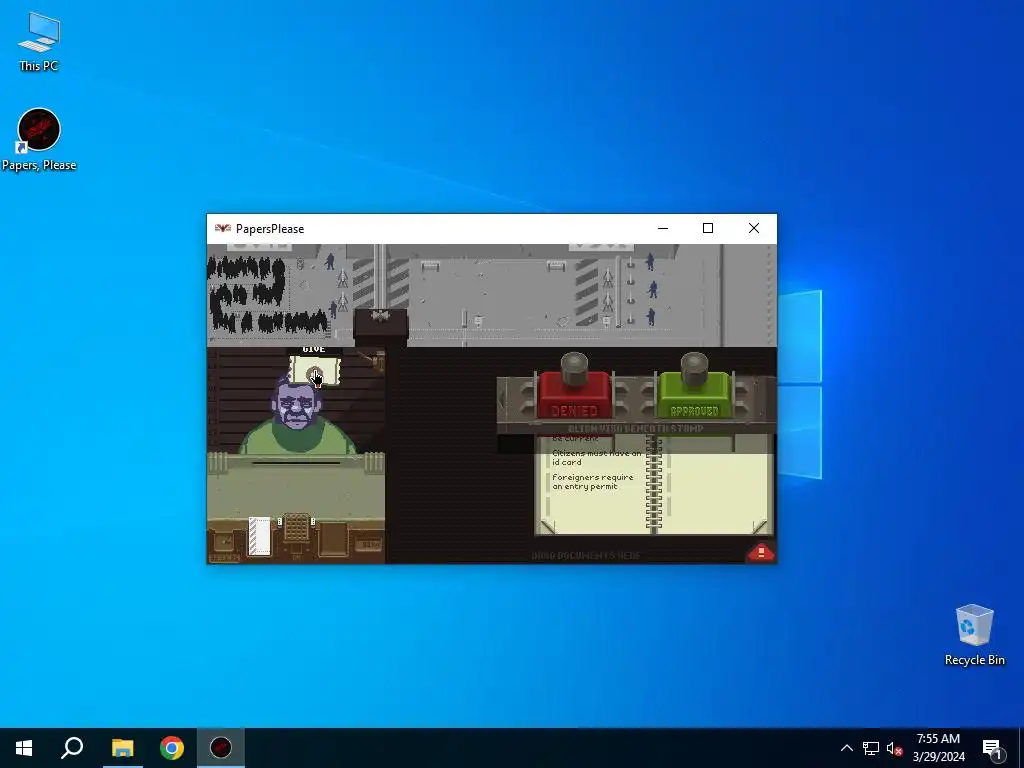The width and height of the screenshot is (1024, 768).
Task: Click the PapersPlease window title icon
Action: (223, 229)
